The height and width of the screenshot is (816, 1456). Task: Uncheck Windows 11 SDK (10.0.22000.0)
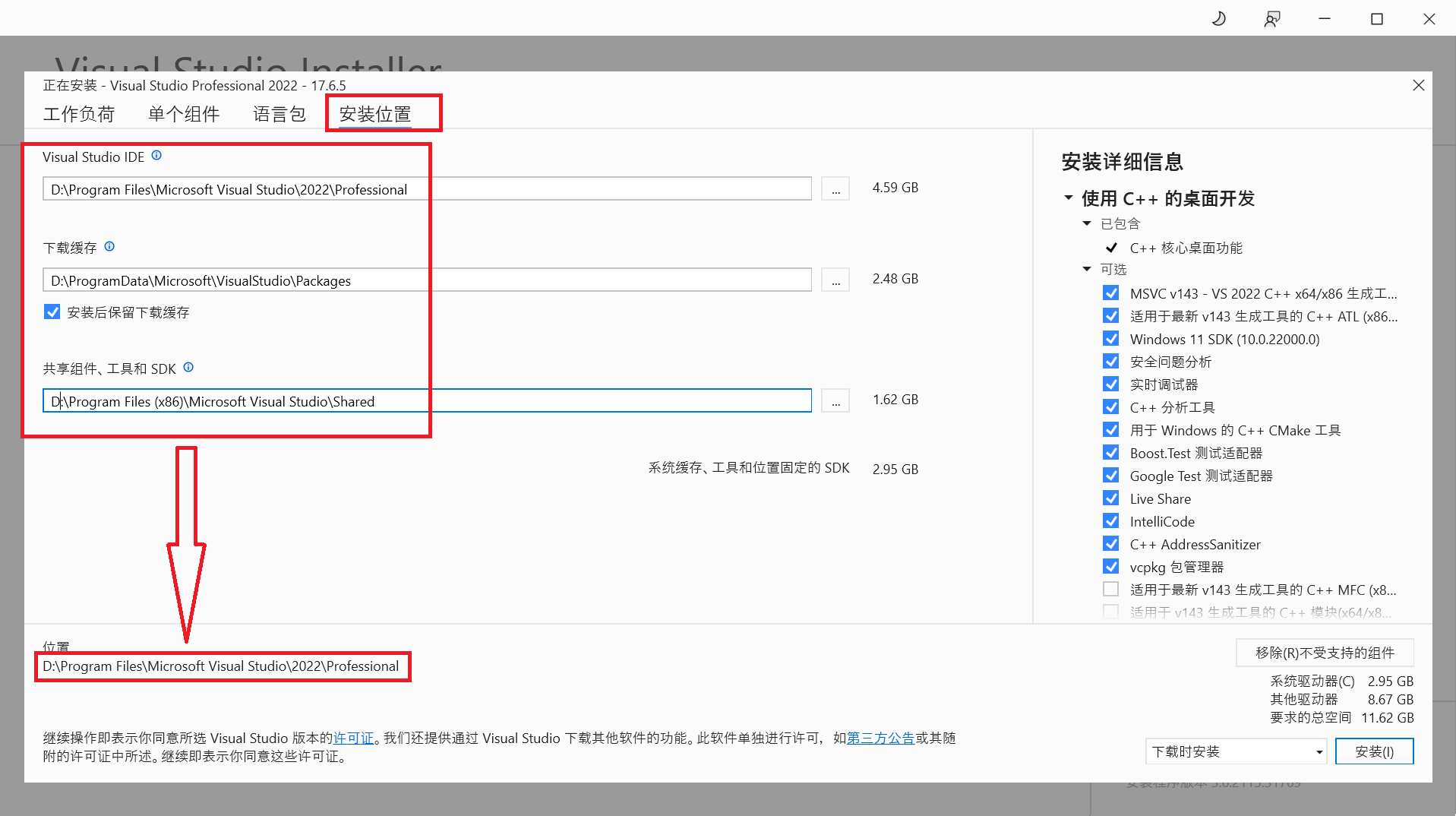(1110, 339)
